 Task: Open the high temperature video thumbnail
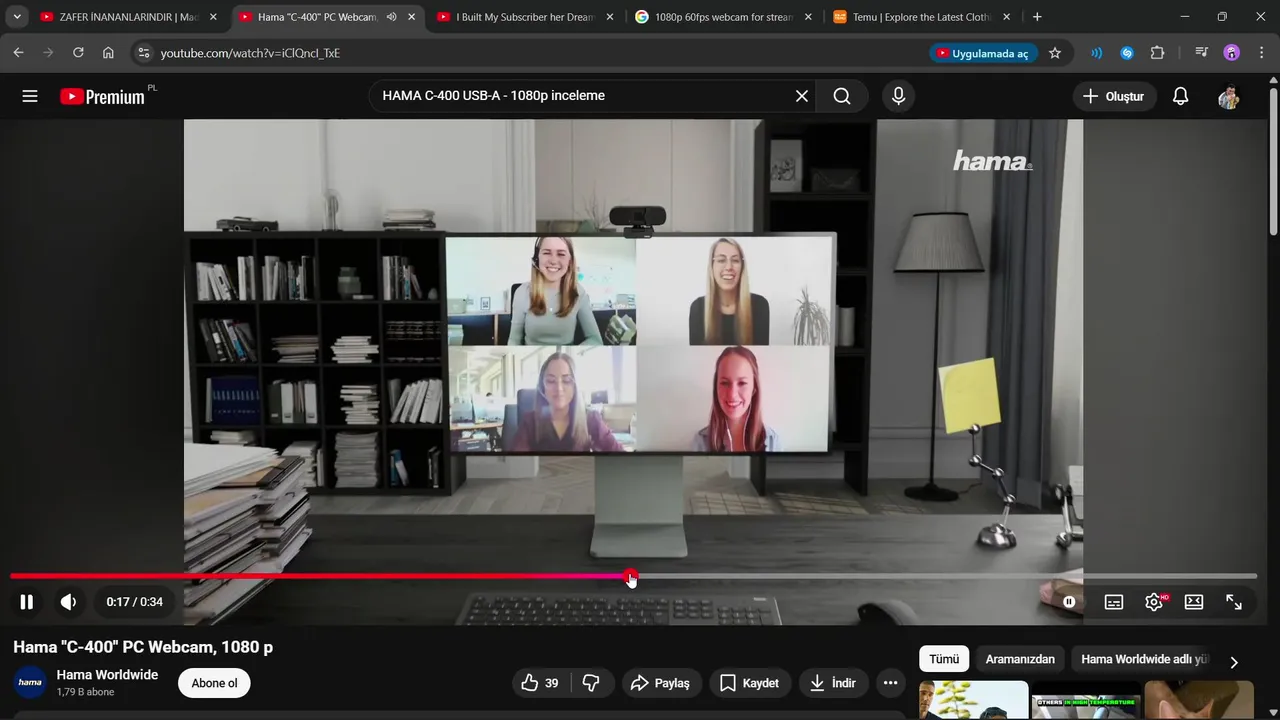click(x=1086, y=700)
